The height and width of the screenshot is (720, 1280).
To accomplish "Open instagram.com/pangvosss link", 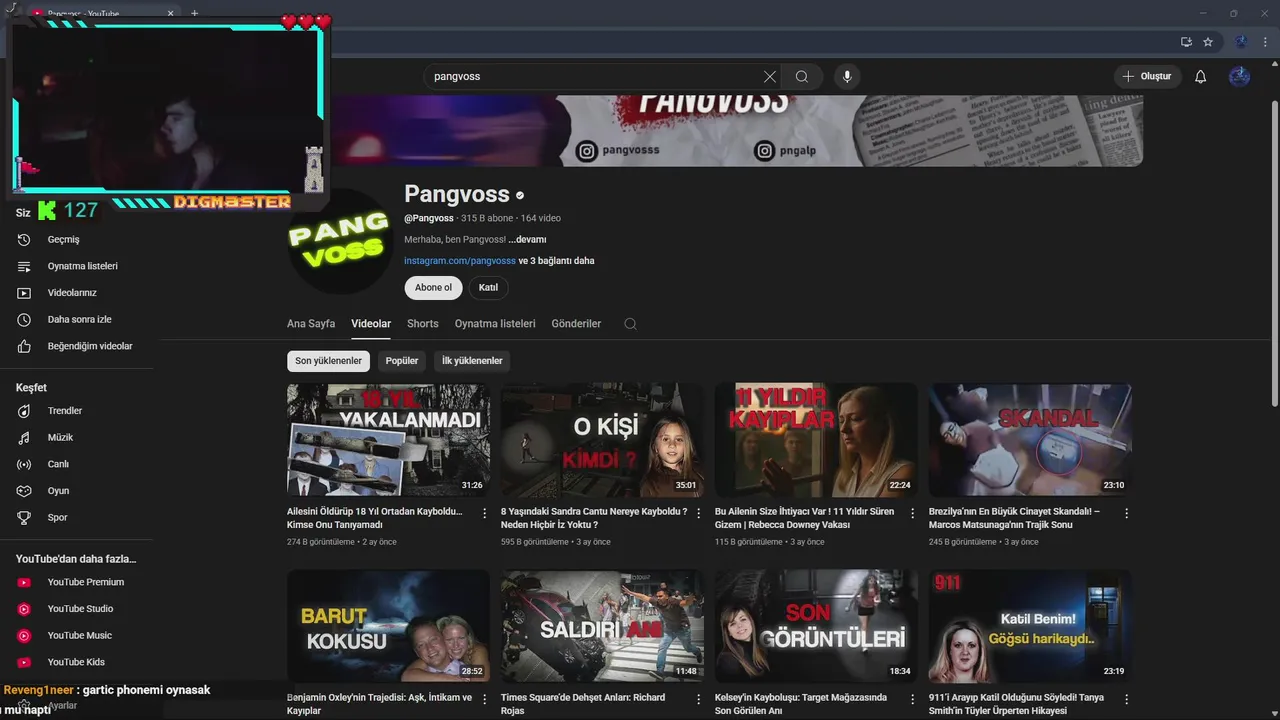I will pos(459,261).
